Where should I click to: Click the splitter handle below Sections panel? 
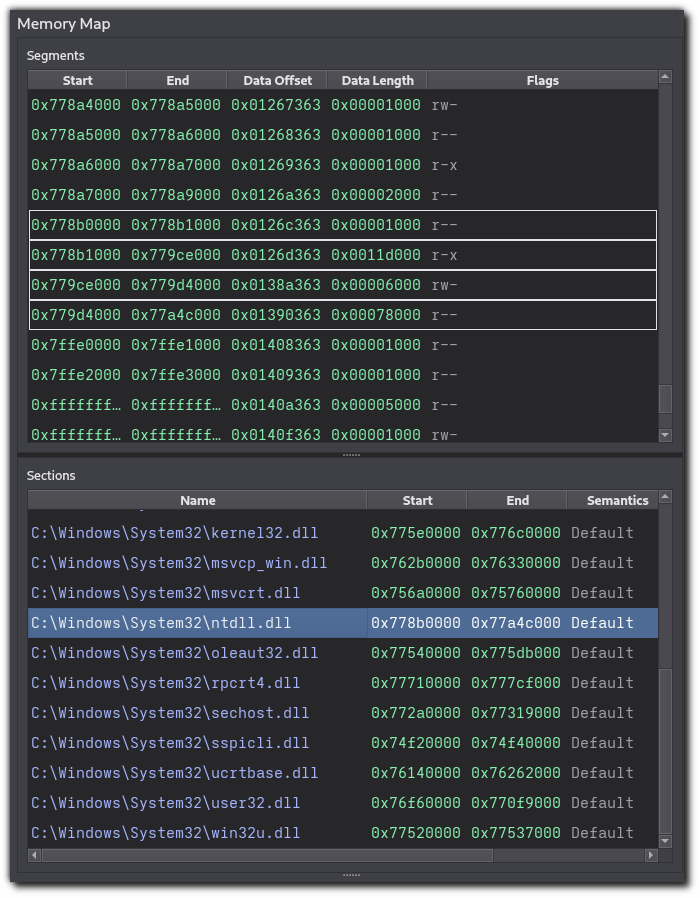pyautogui.click(x=350, y=874)
